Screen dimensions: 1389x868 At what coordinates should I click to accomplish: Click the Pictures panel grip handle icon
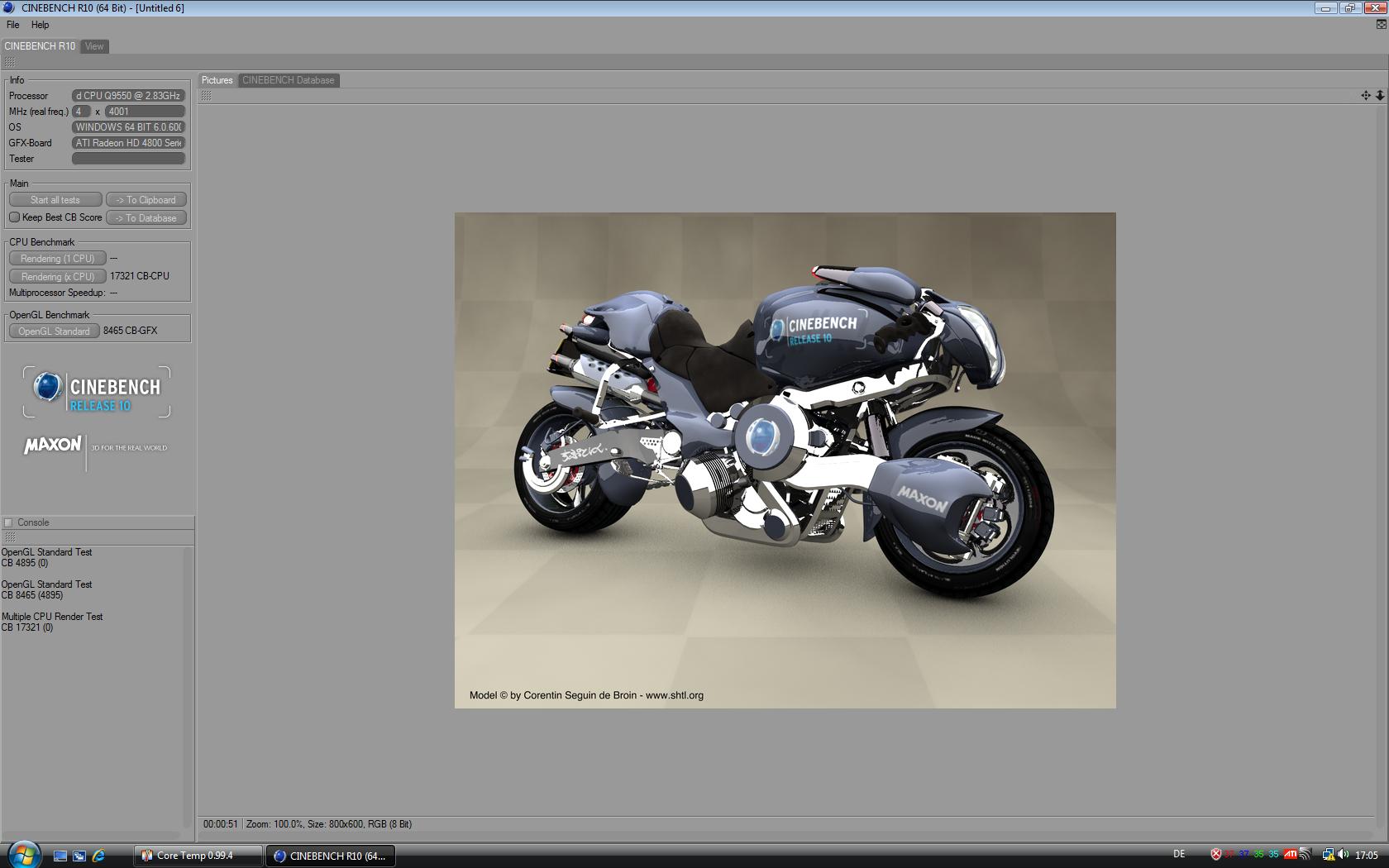[x=206, y=96]
